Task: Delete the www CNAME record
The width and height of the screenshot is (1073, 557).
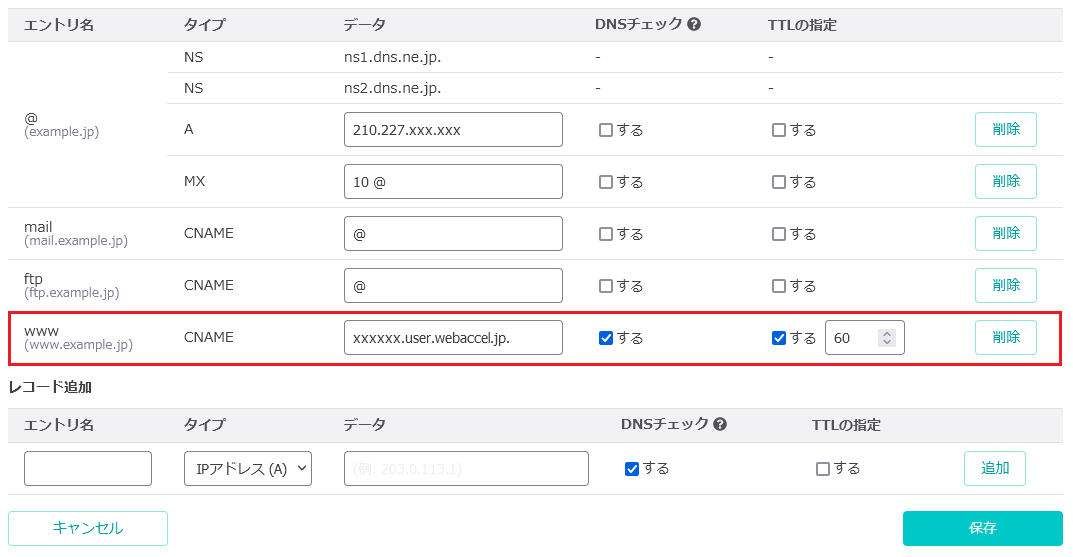Action: coord(1005,337)
